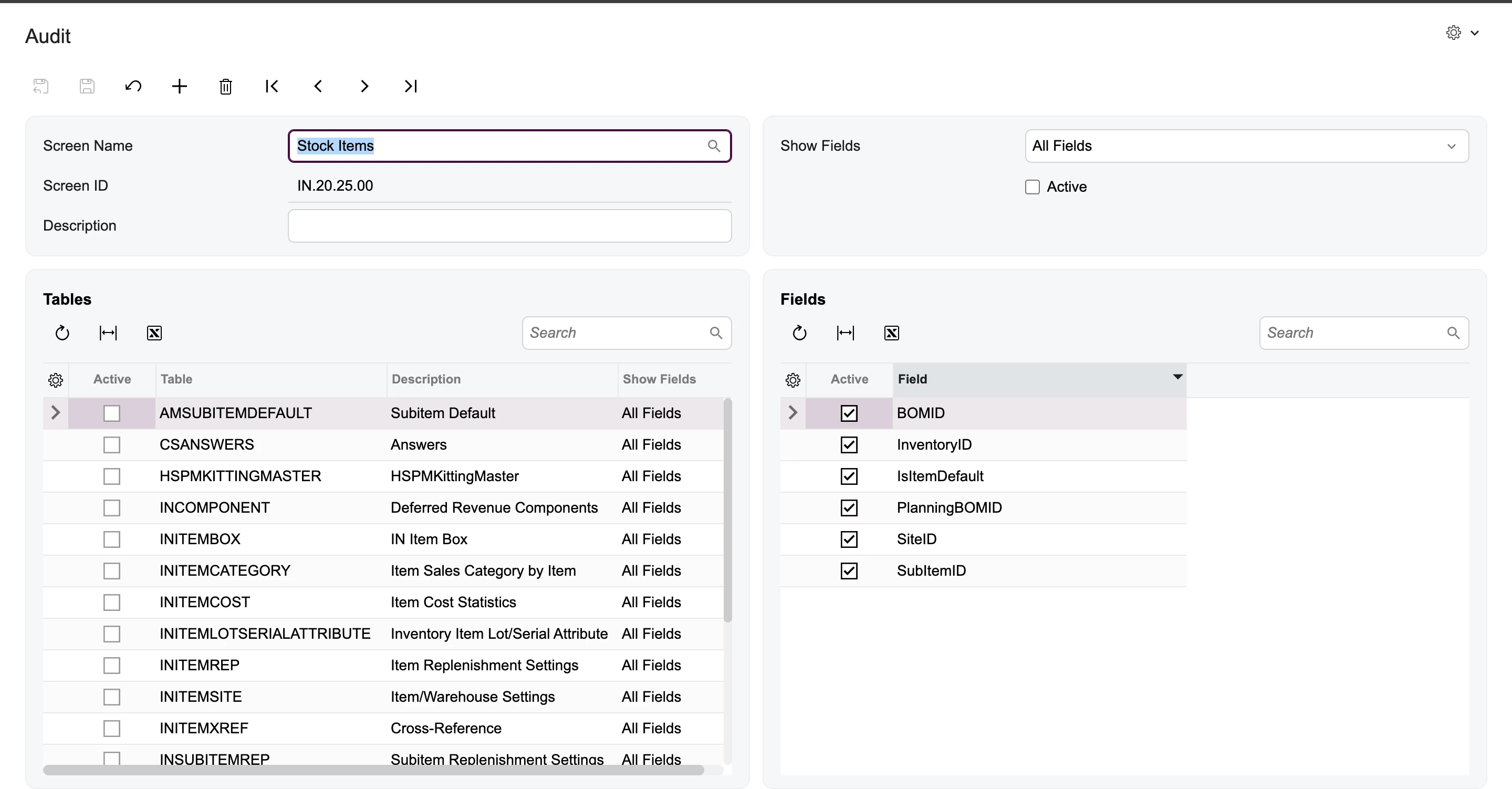Fit columns in Tables grid
Screen dimensions: 1512x789
click(108, 333)
